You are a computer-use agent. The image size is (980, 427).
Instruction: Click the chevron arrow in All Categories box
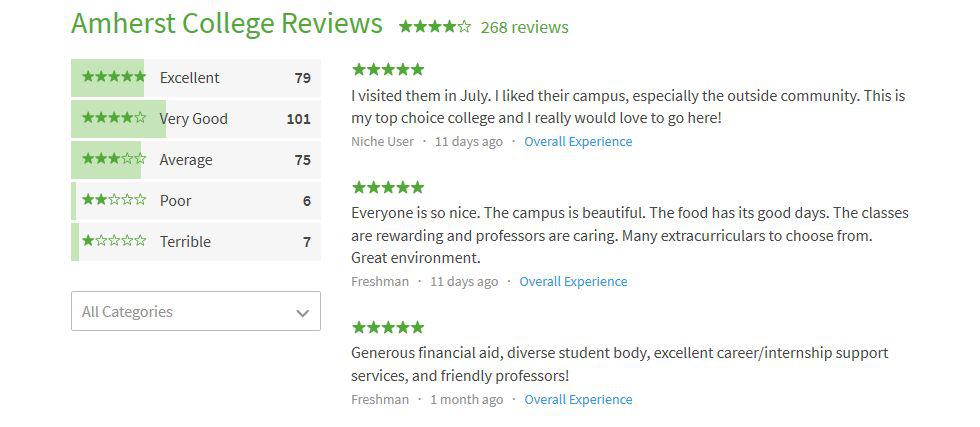click(x=302, y=313)
